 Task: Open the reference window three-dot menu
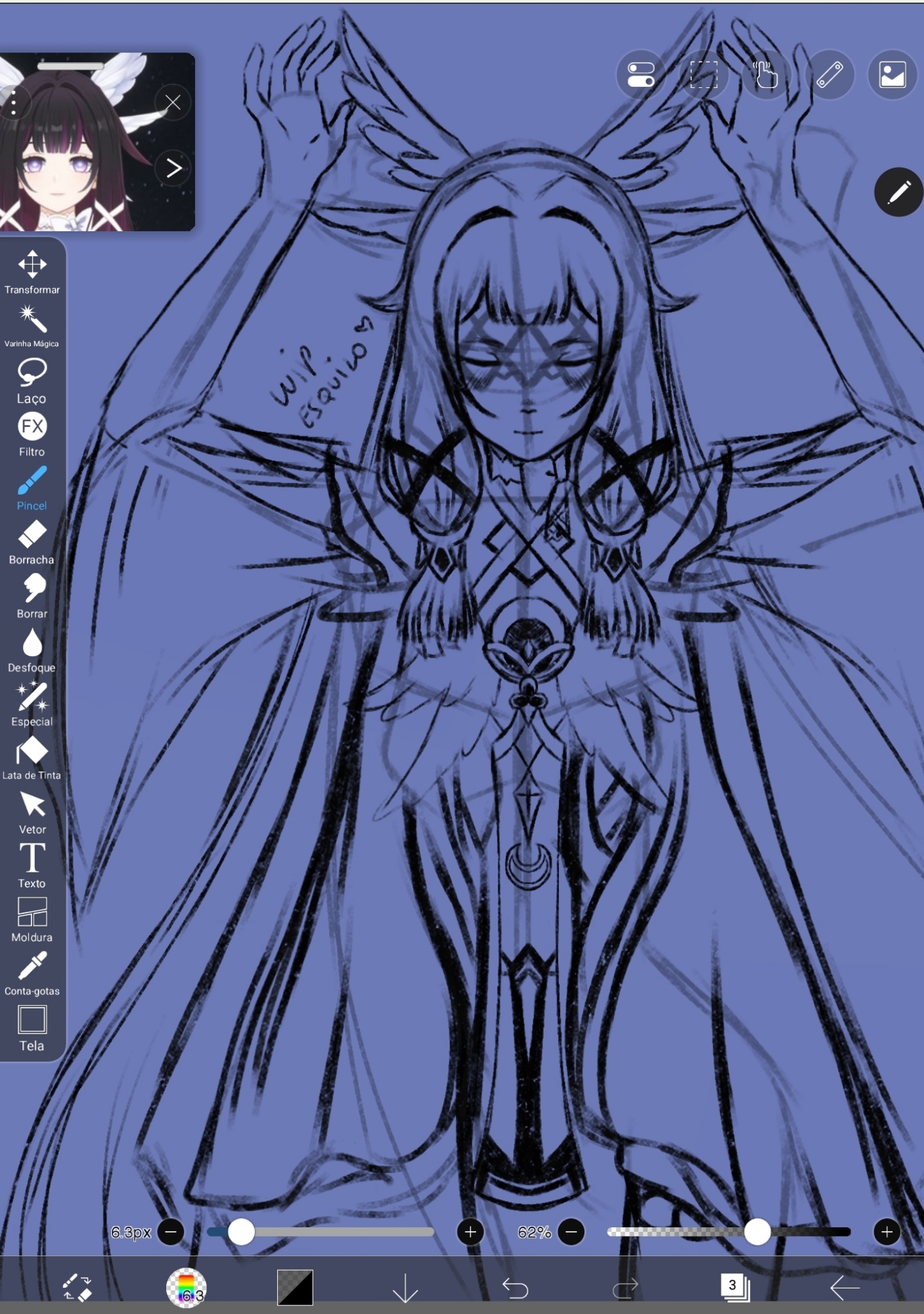pos(14,103)
